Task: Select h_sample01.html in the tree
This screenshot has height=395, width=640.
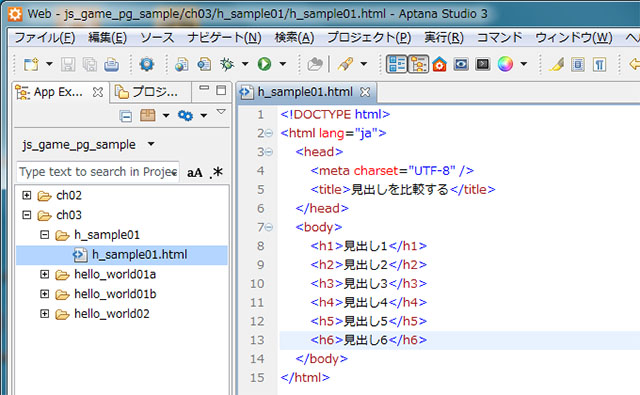Action: tap(122, 255)
